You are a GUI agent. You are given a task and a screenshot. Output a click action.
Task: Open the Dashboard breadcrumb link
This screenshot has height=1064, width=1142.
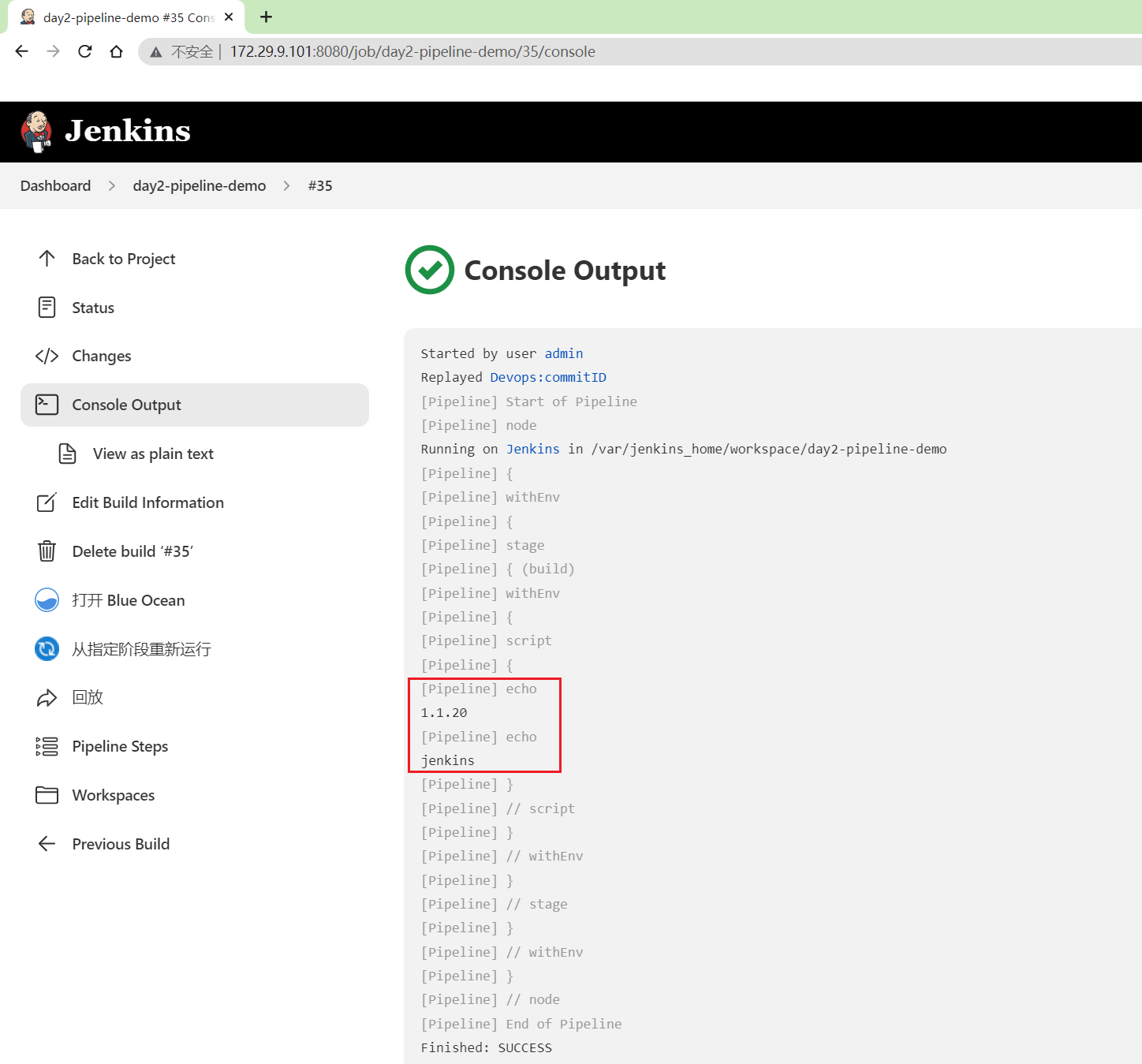tap(55, 185)
